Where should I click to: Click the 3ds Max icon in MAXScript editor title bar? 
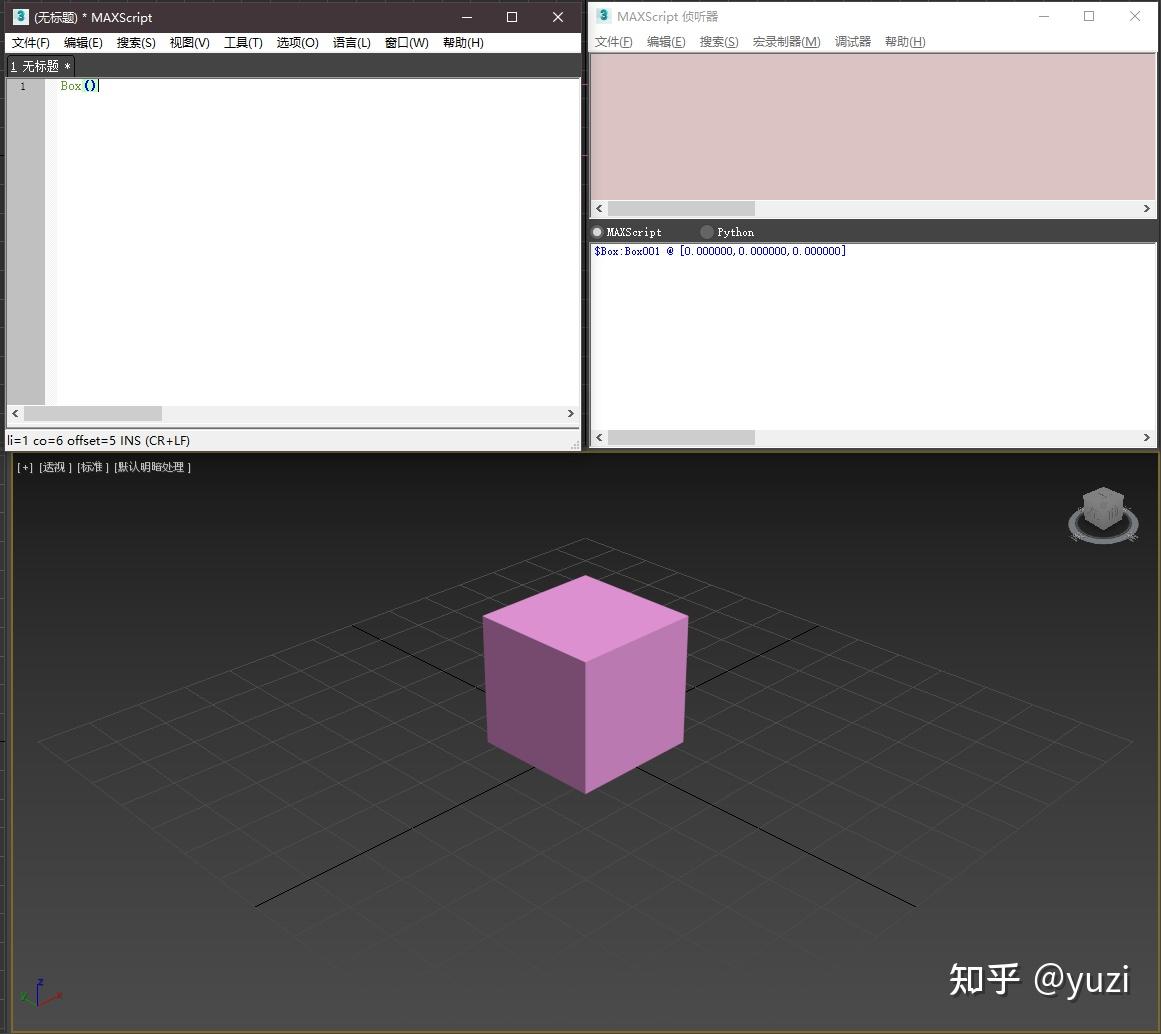point(19,16)
